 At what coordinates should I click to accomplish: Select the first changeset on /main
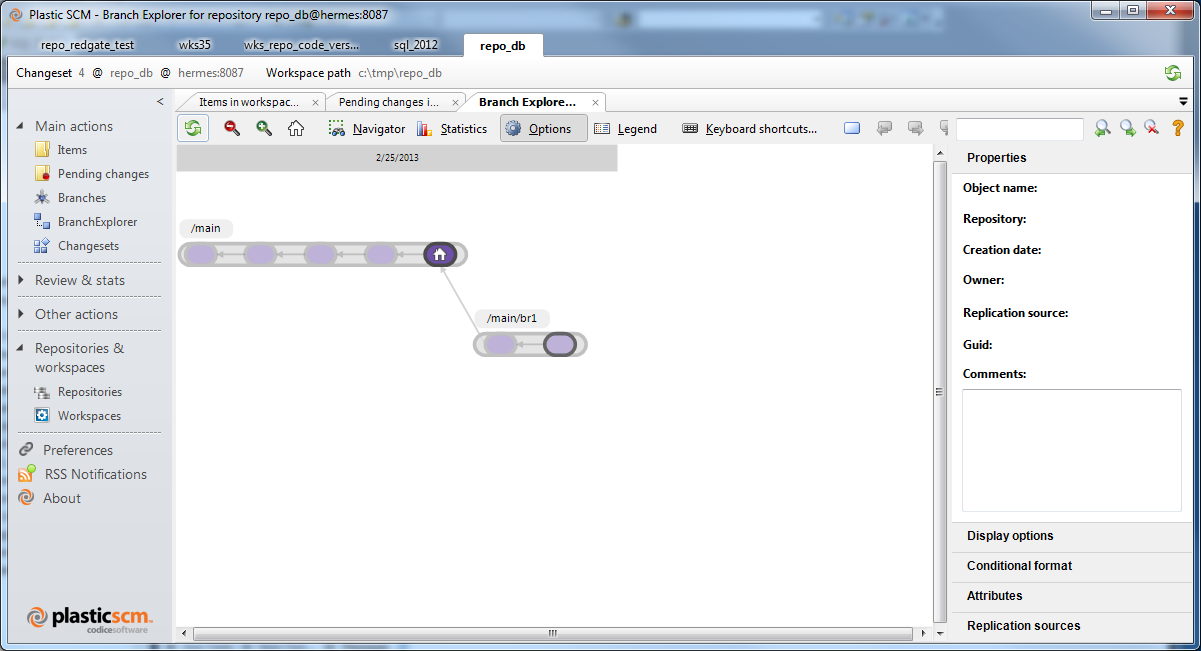coord(200,255)
